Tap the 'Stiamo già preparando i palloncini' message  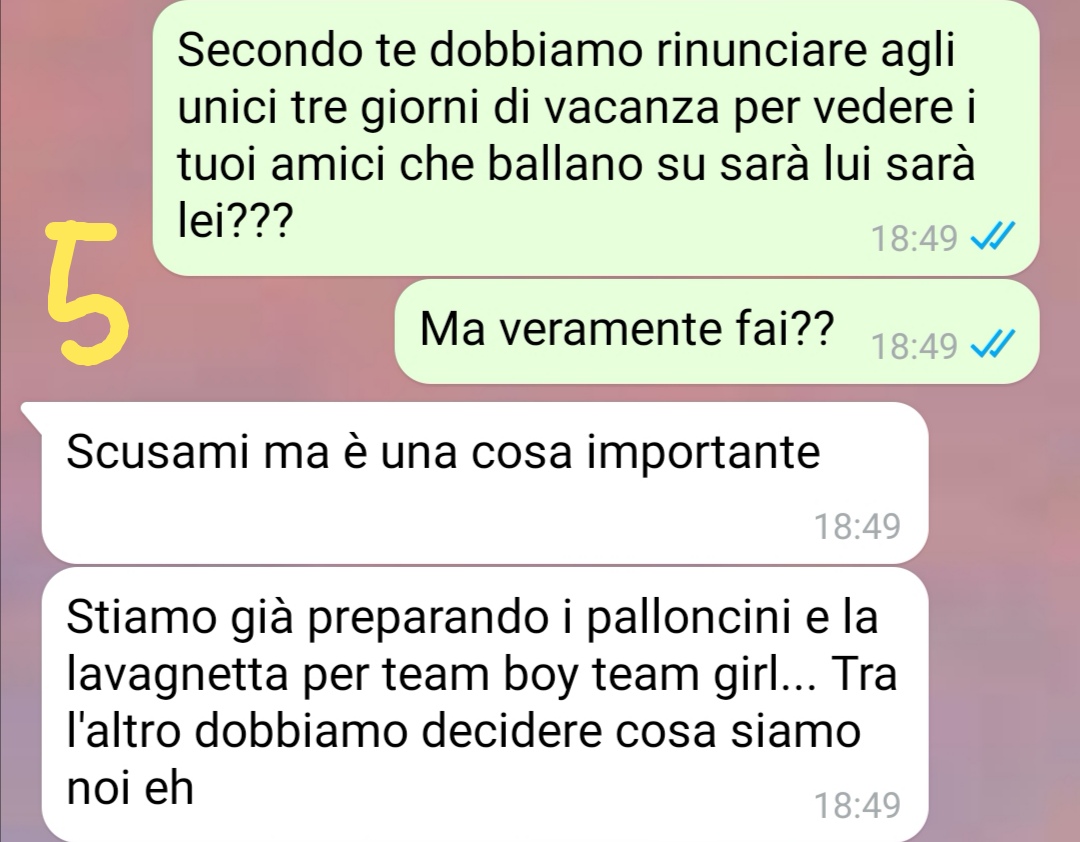pos(485,704)
